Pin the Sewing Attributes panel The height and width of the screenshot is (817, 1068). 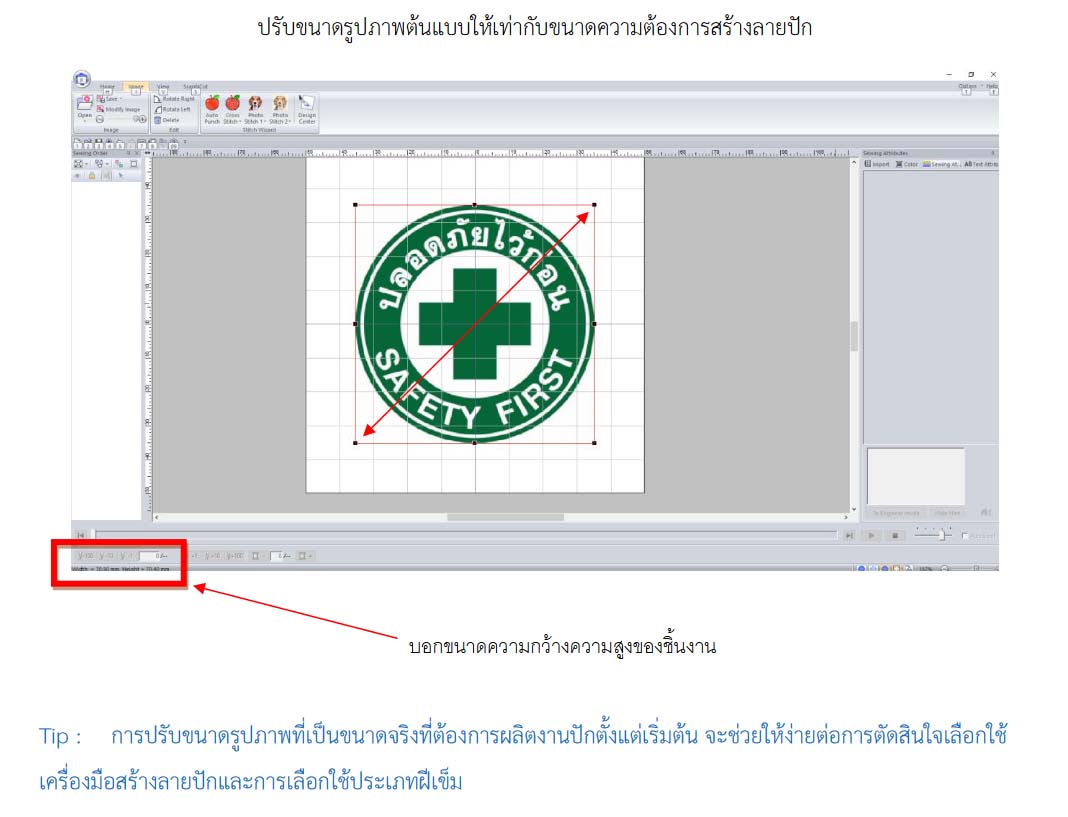tap(992, 153)
